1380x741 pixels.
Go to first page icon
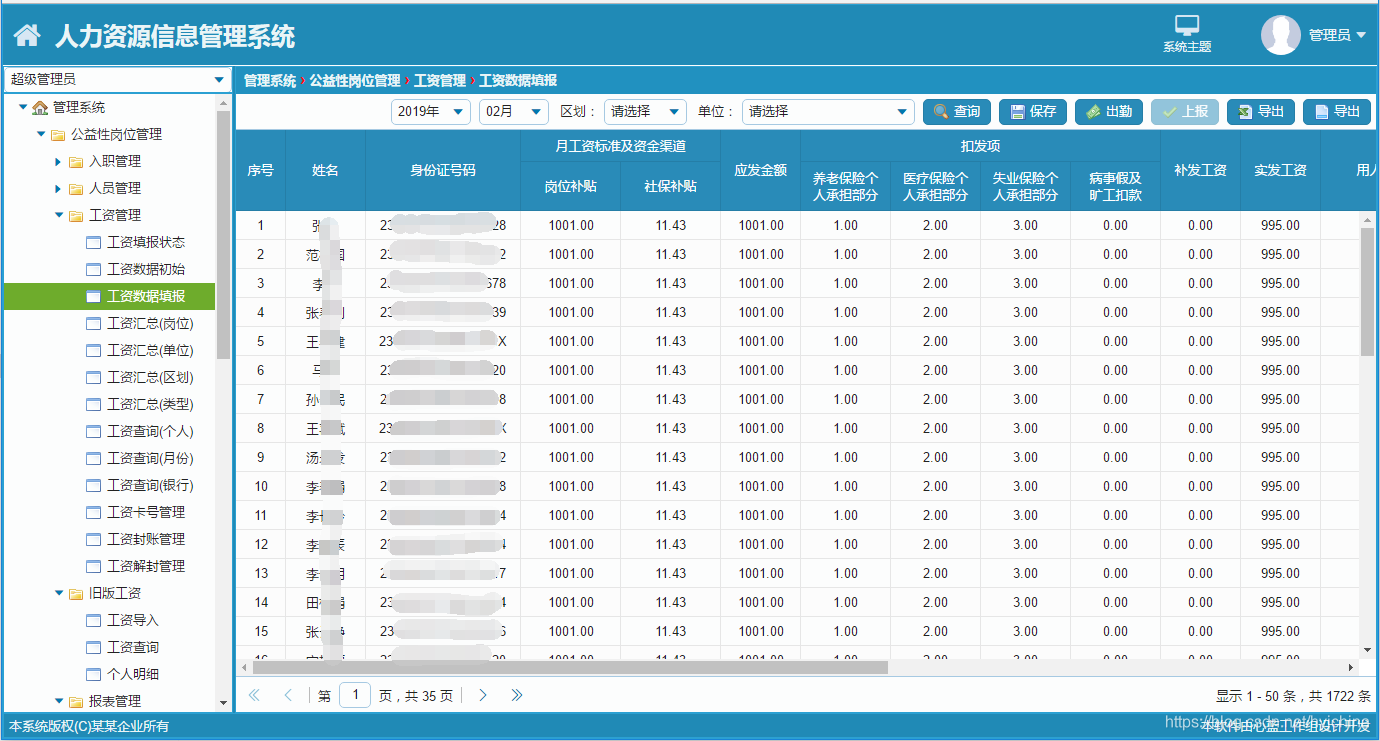coord(254,695)
